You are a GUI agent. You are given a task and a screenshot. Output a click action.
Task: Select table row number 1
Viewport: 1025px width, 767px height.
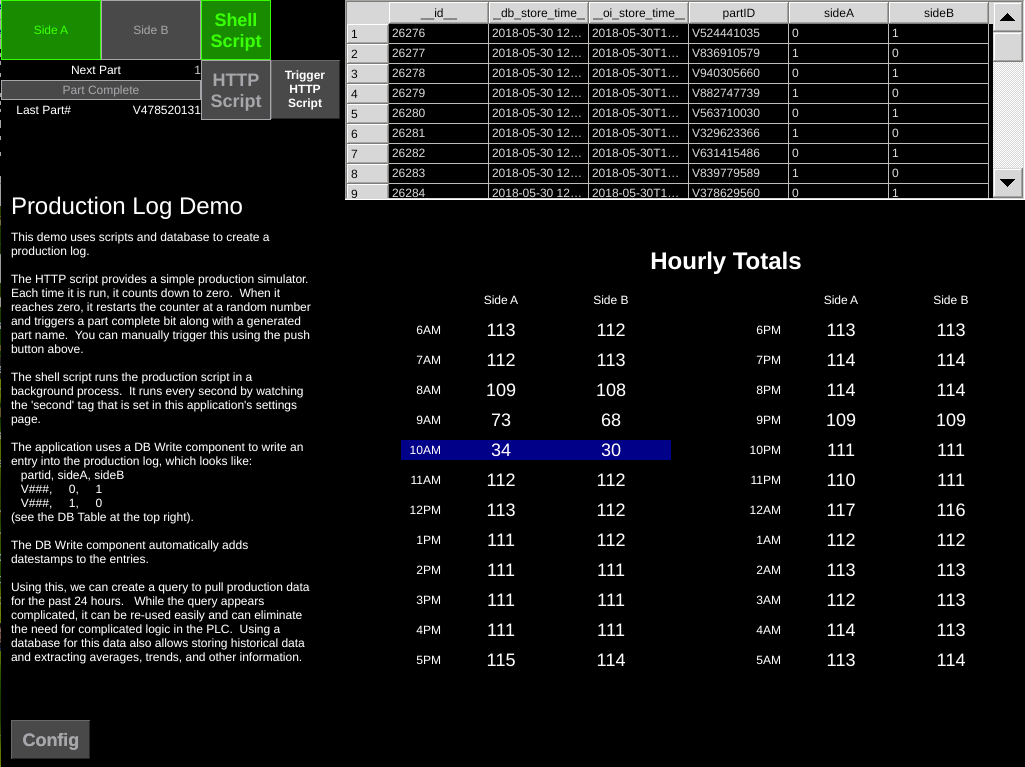(367, 33)
